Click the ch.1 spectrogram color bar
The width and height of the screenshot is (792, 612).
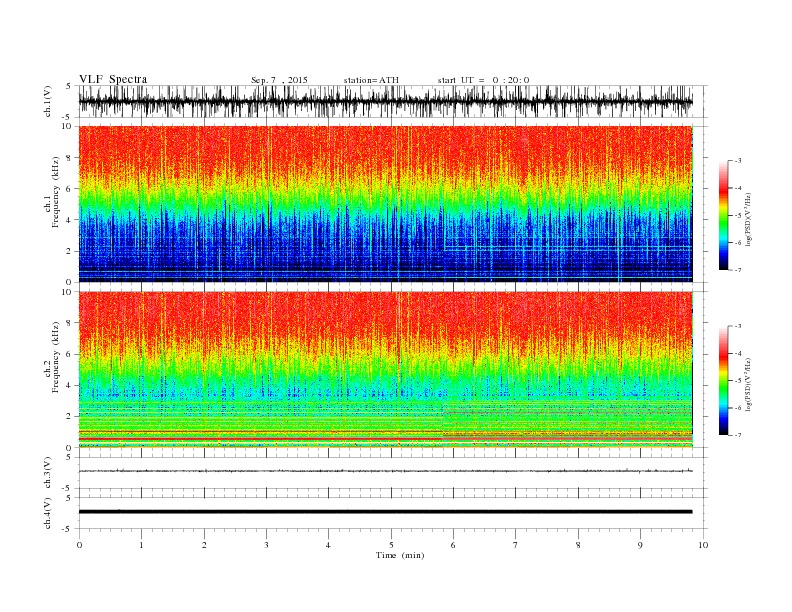coord(723,215)
